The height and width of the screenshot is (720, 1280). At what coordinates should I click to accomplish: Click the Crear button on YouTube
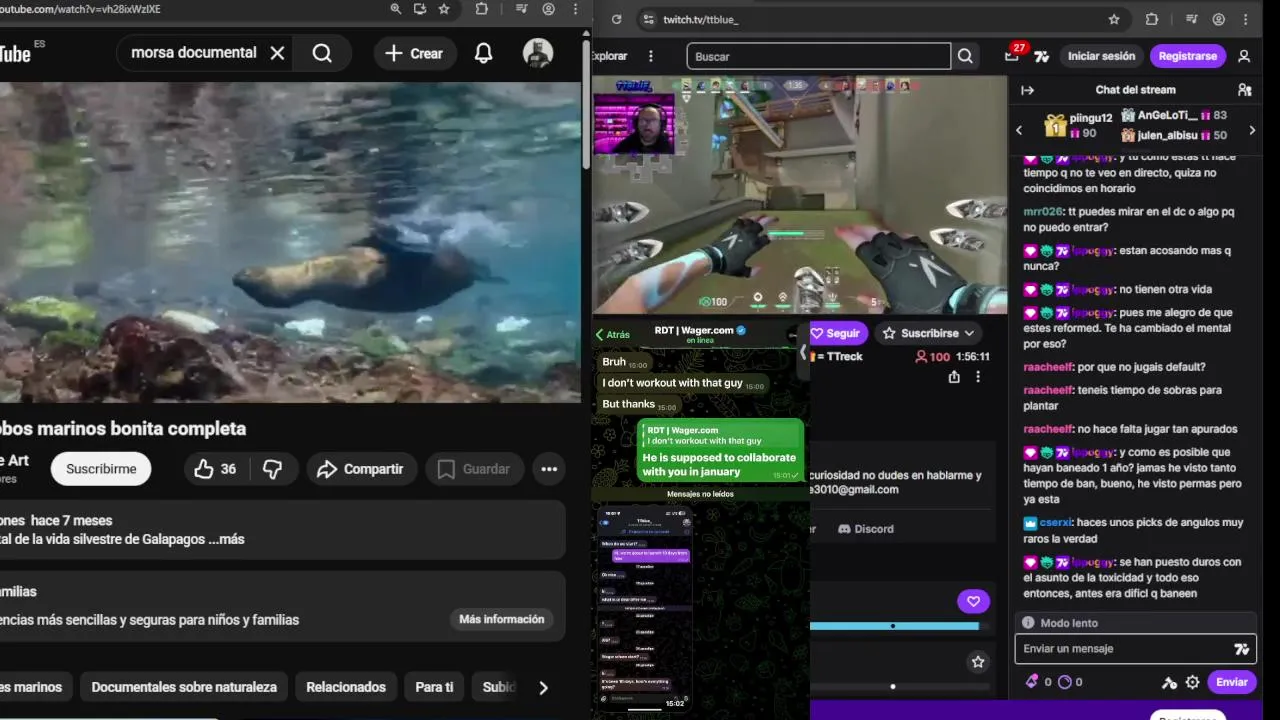[x=414, y=53]
